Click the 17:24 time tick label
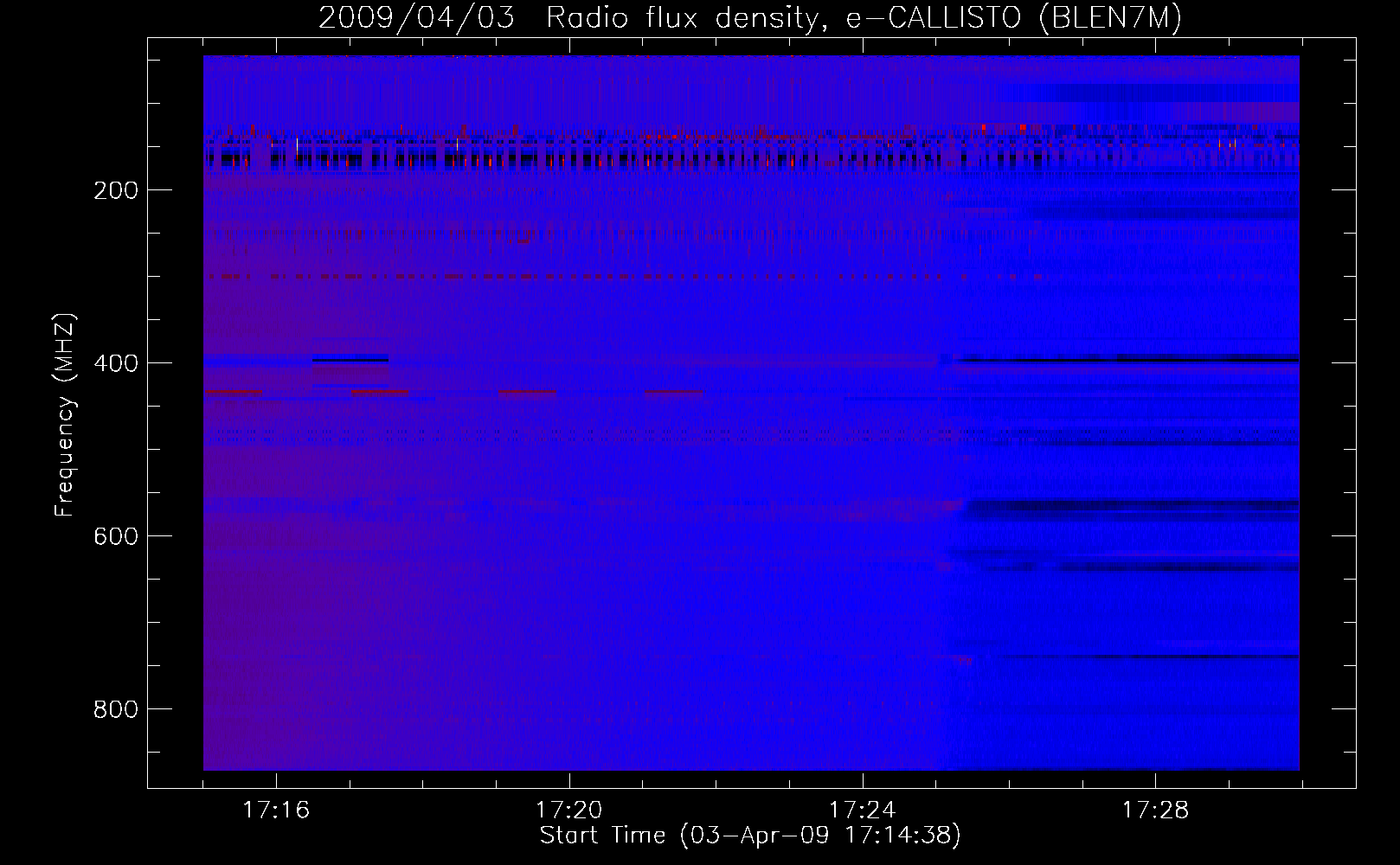 (863, 810)
